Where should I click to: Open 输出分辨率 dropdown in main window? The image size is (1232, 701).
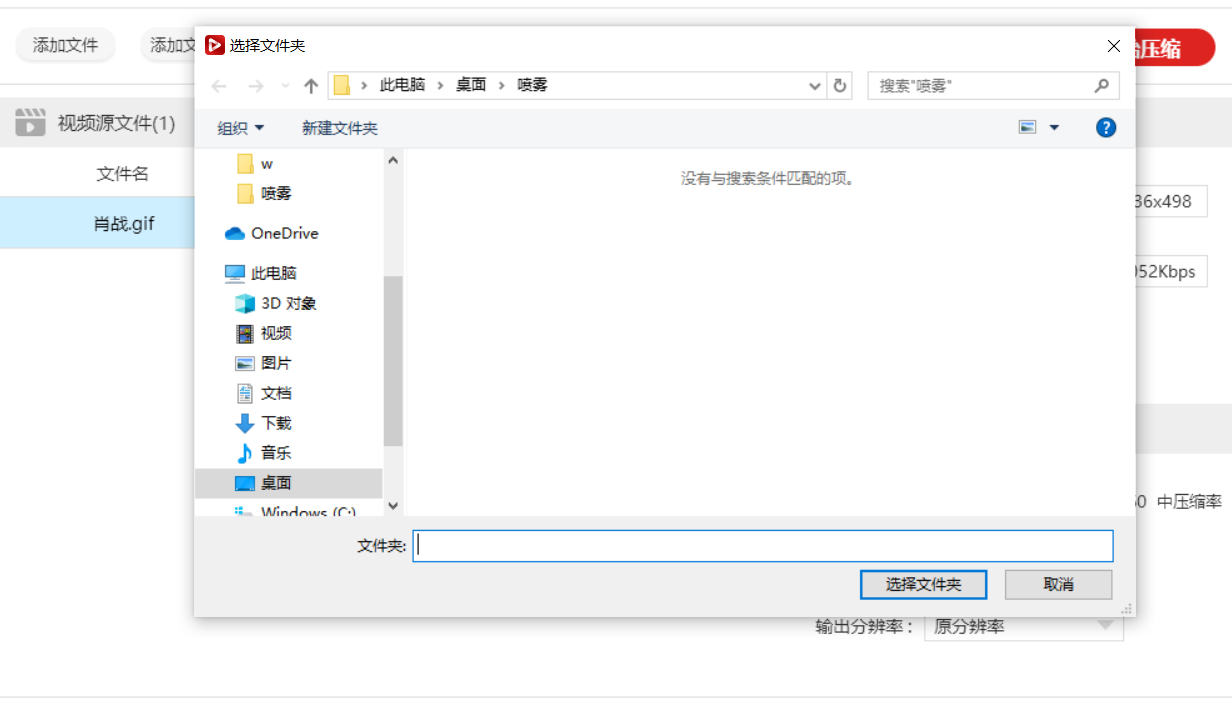[1024, 627]
